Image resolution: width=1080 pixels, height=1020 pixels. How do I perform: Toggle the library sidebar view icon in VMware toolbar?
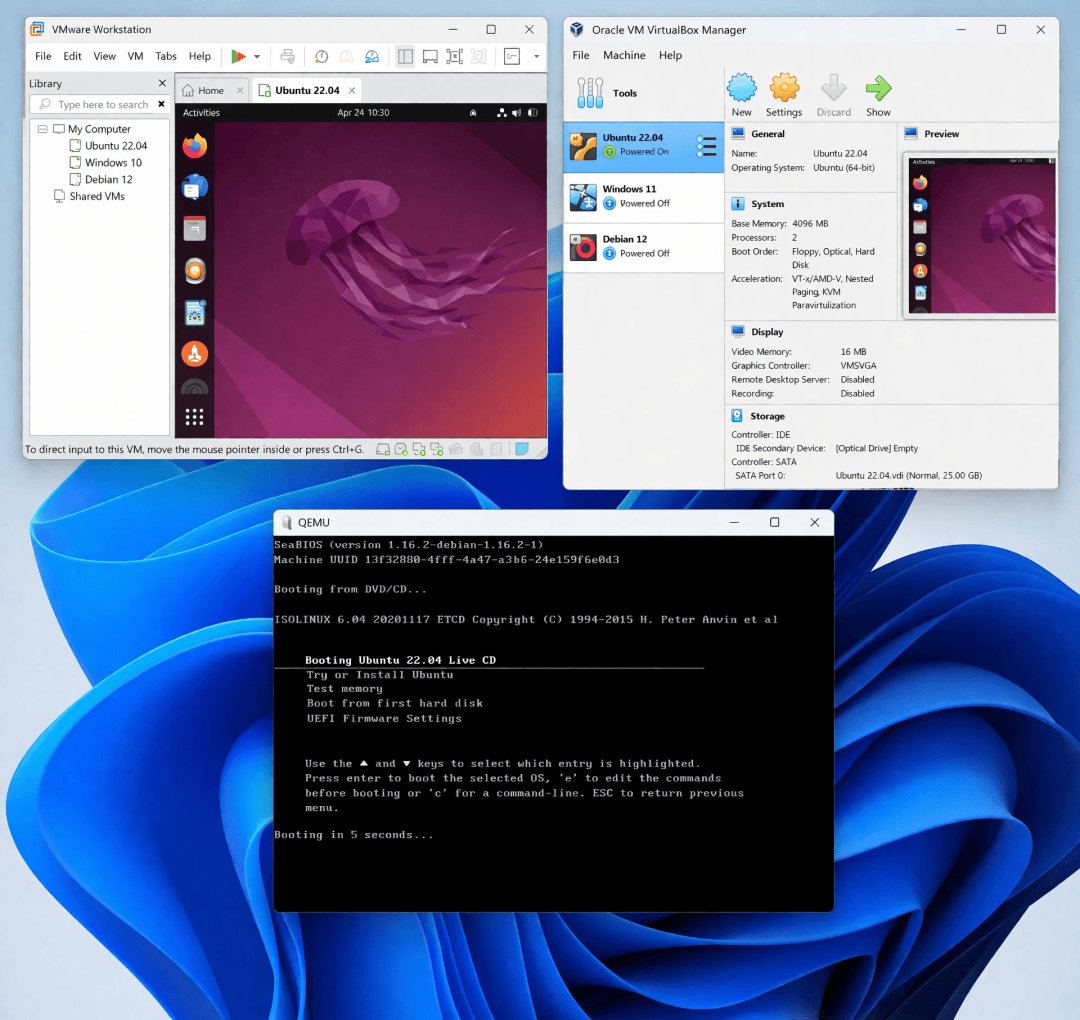[x=406, y=56]
